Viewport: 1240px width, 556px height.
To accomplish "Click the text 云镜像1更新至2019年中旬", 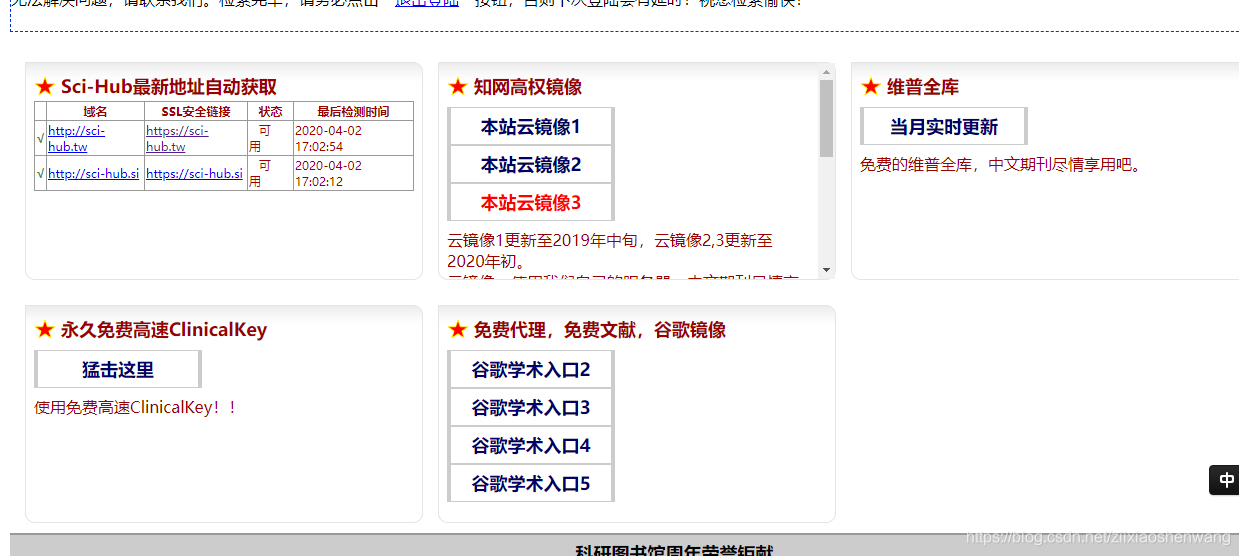I will [543, 241].
